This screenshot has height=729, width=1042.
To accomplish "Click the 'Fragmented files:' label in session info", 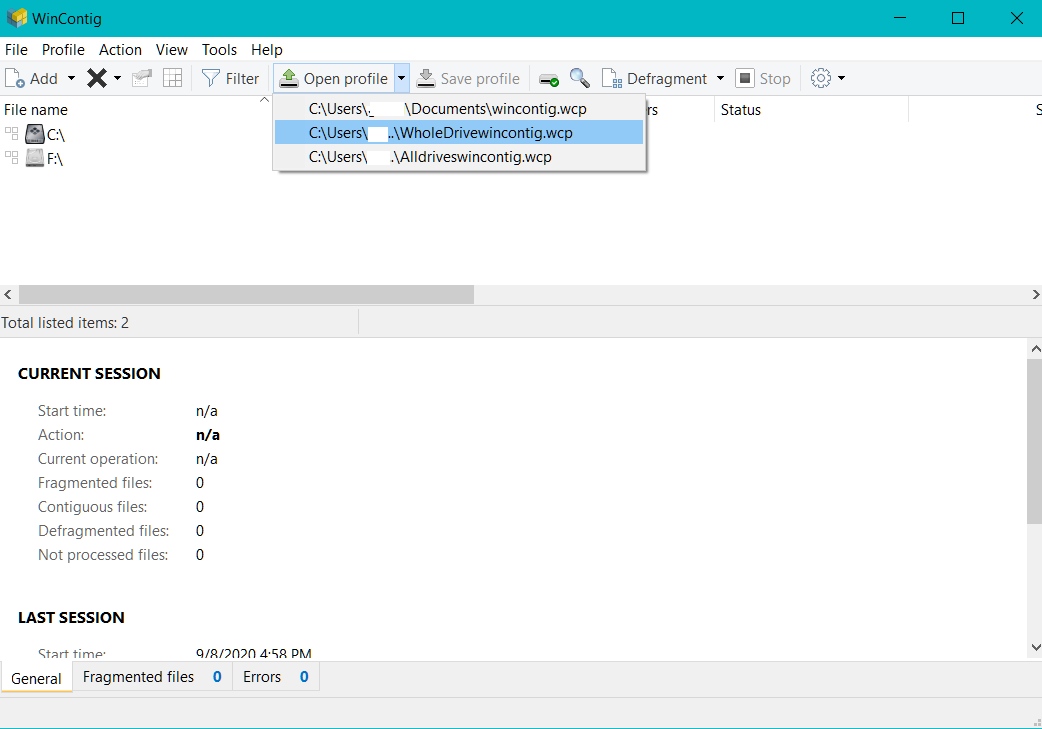I will click(95, 482).
